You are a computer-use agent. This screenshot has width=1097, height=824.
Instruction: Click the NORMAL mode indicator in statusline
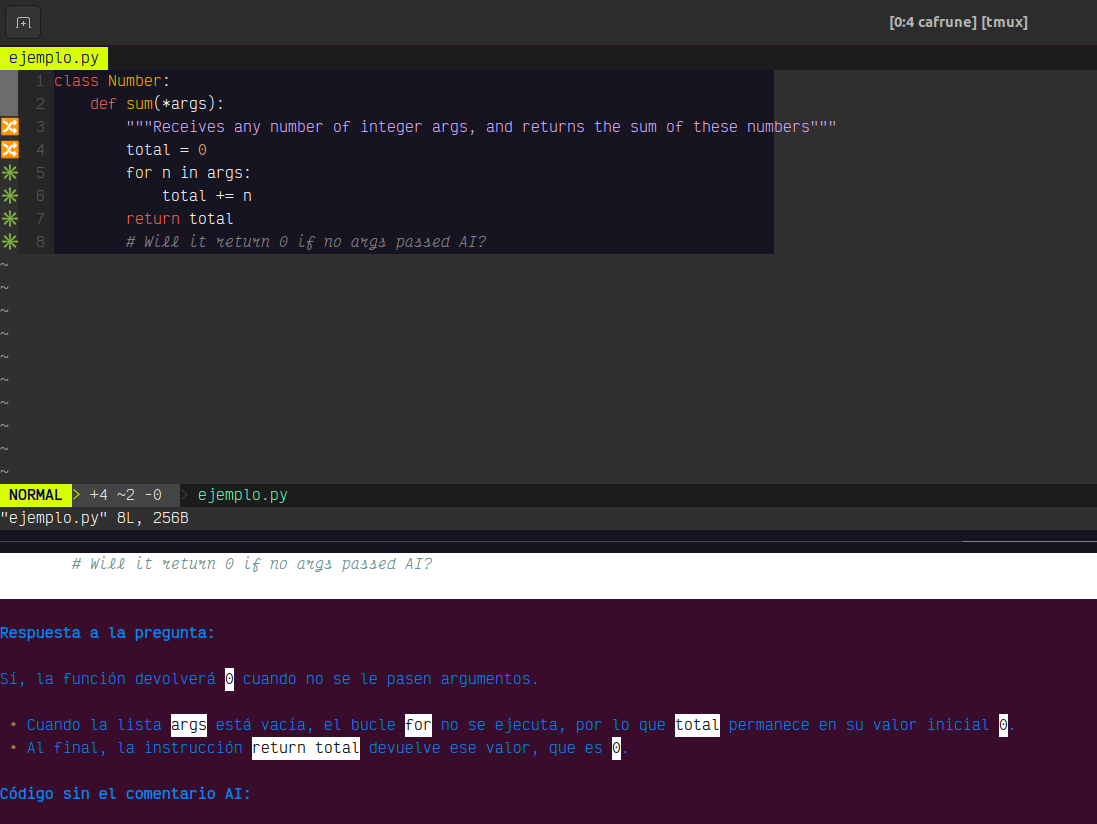tap(36, 495)
